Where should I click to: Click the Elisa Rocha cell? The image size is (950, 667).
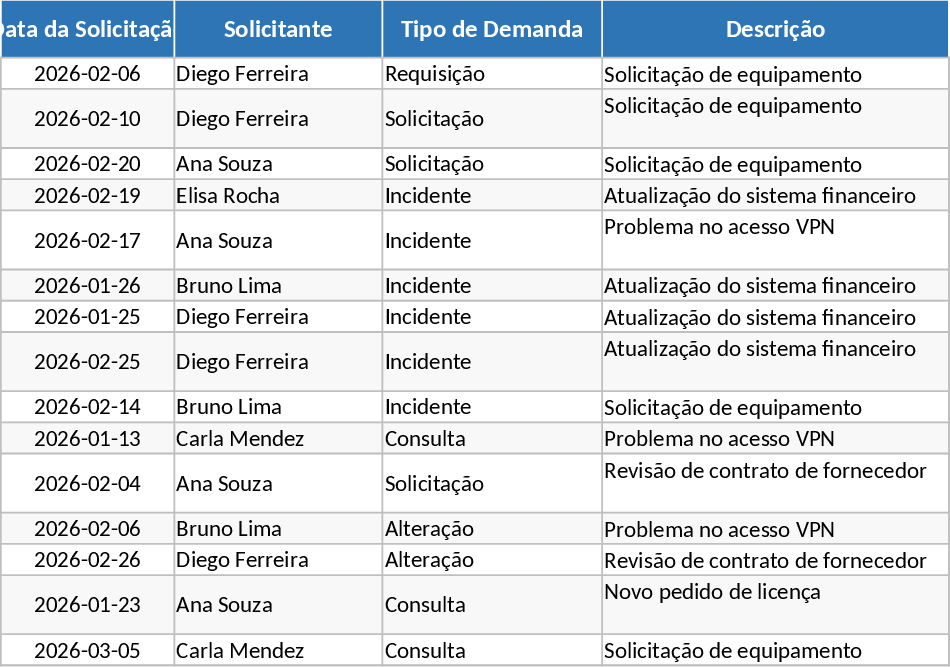(x=228, y=196)
